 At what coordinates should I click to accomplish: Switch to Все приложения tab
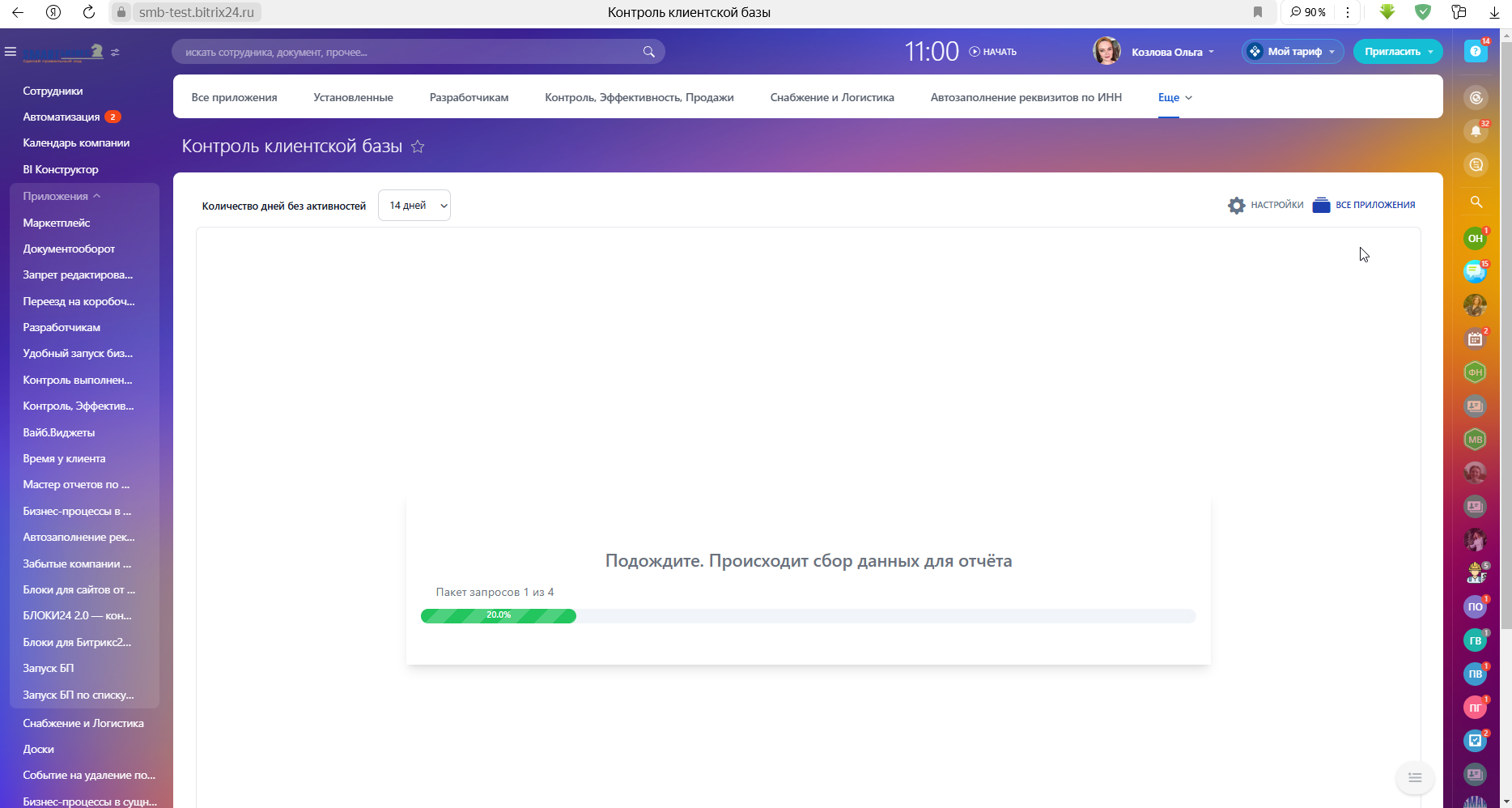tap(234, 97)
